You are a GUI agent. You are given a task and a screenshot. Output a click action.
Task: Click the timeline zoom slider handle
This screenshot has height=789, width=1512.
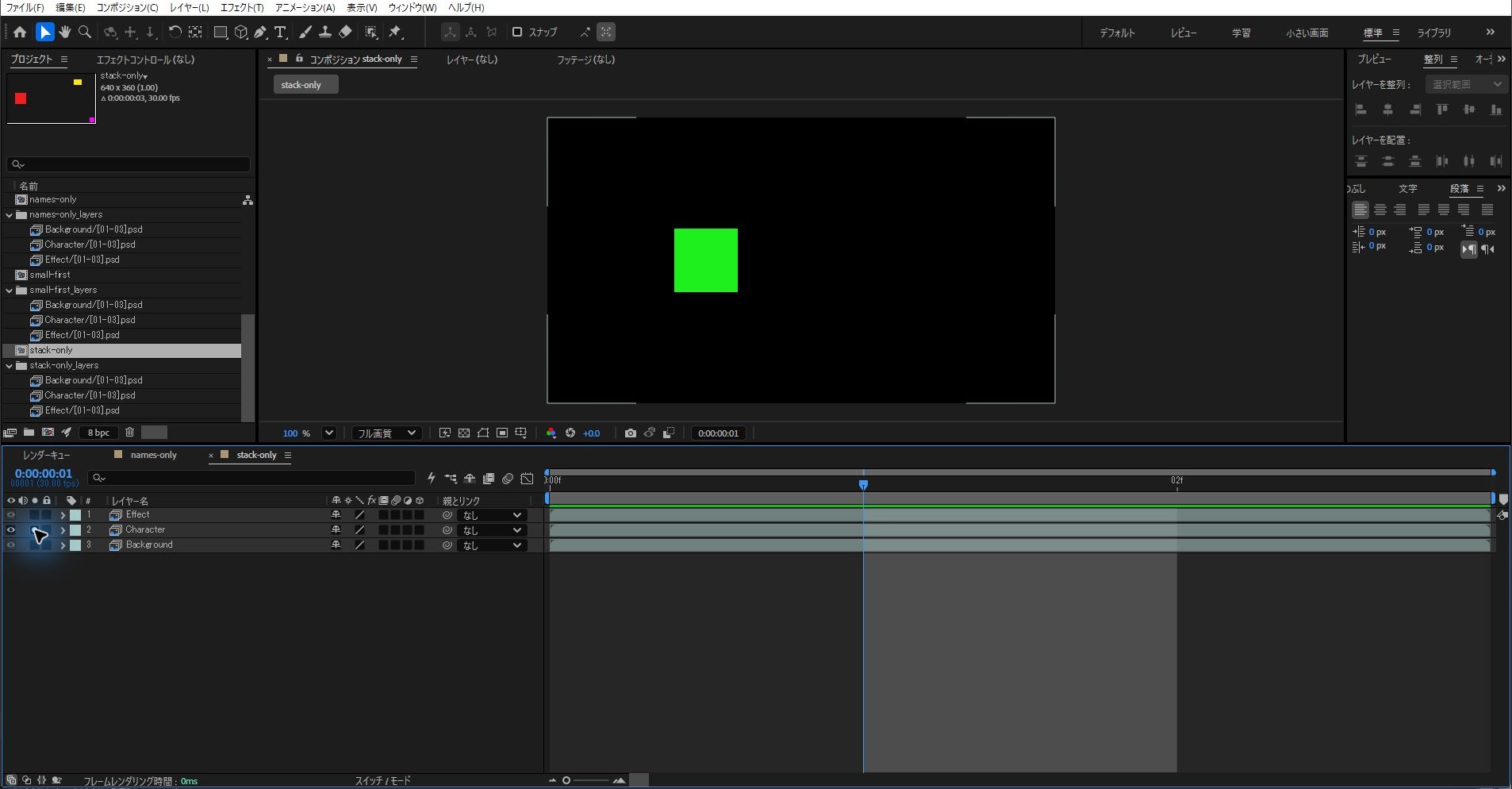[x=566, y=781]
